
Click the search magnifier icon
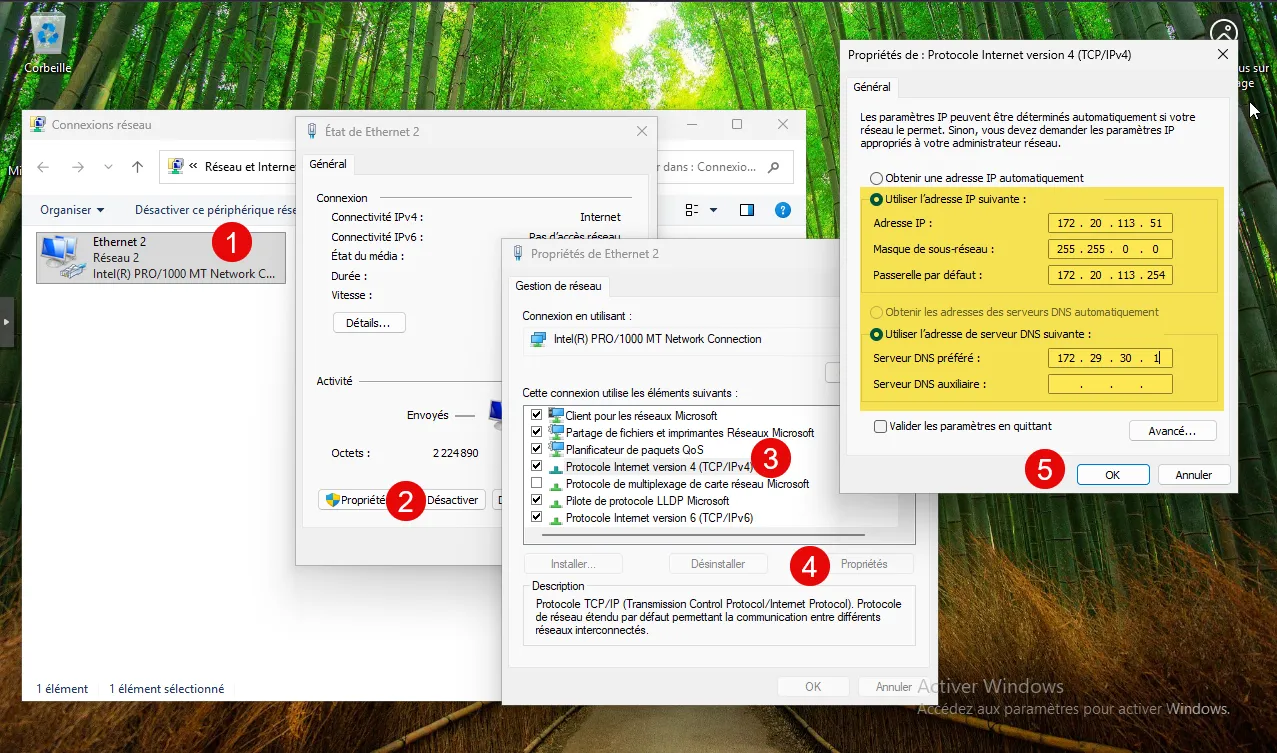(773, 167)
